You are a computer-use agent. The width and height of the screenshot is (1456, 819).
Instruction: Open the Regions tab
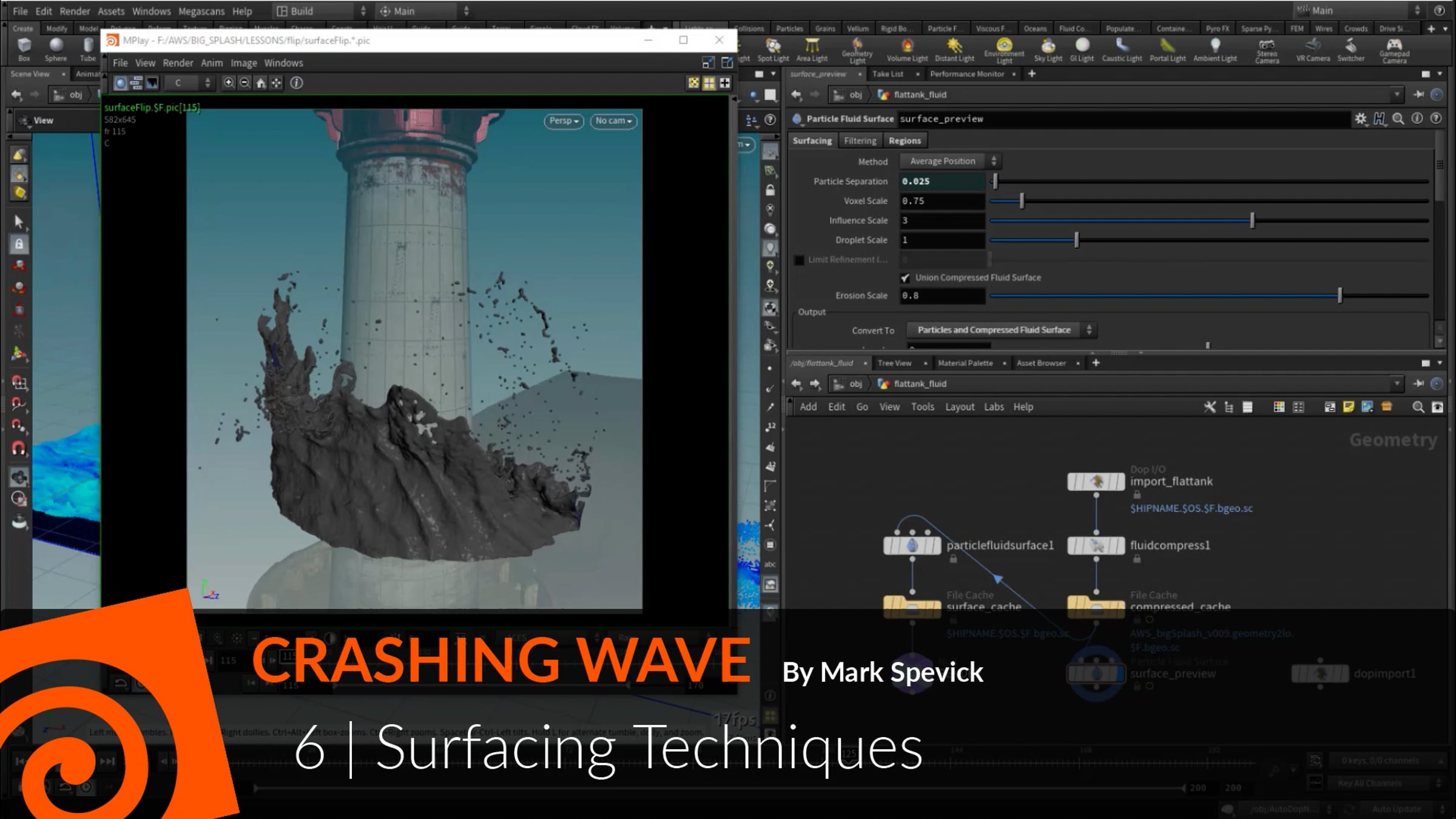tap(904, 141)
